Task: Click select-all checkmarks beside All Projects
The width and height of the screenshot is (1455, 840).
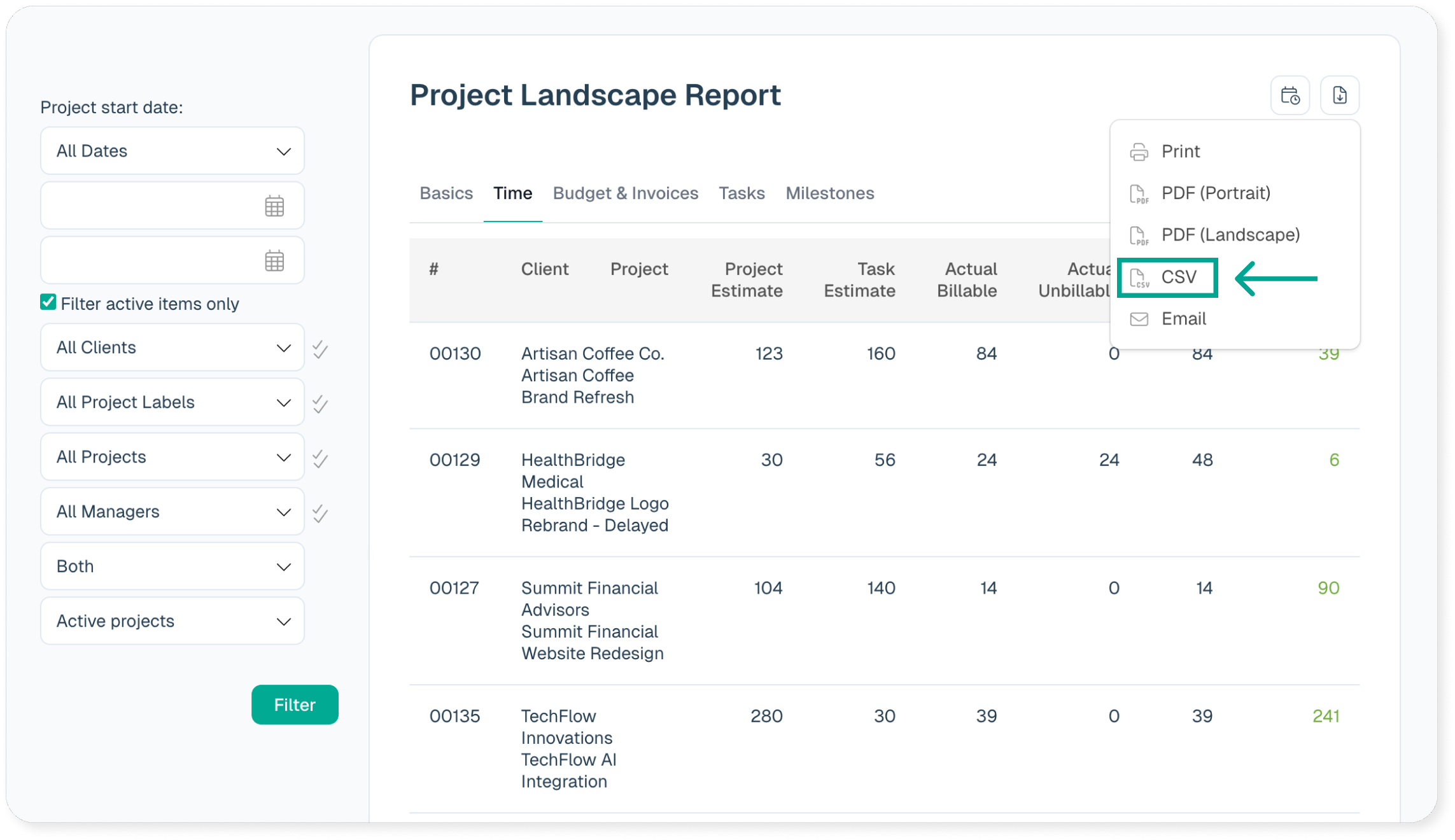Action: (320, 458)
